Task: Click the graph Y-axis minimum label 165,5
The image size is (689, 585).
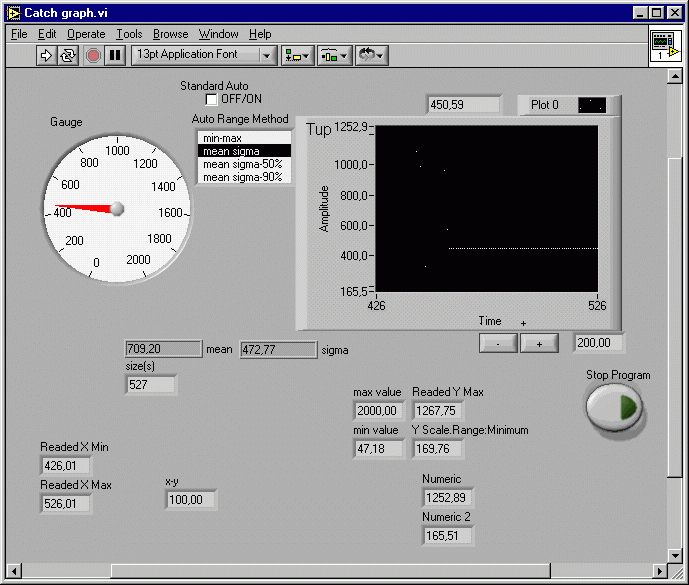Action: [x=354, y=291]
